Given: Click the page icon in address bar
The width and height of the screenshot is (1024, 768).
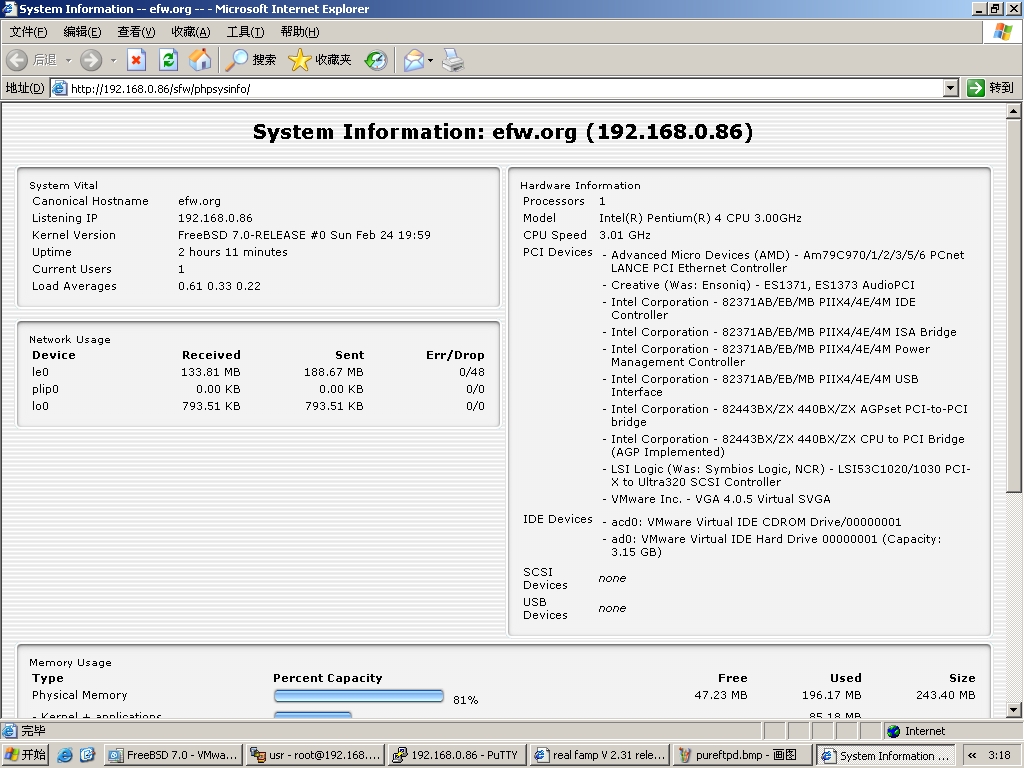Looking at the screenshot, I should click(59, 88).
